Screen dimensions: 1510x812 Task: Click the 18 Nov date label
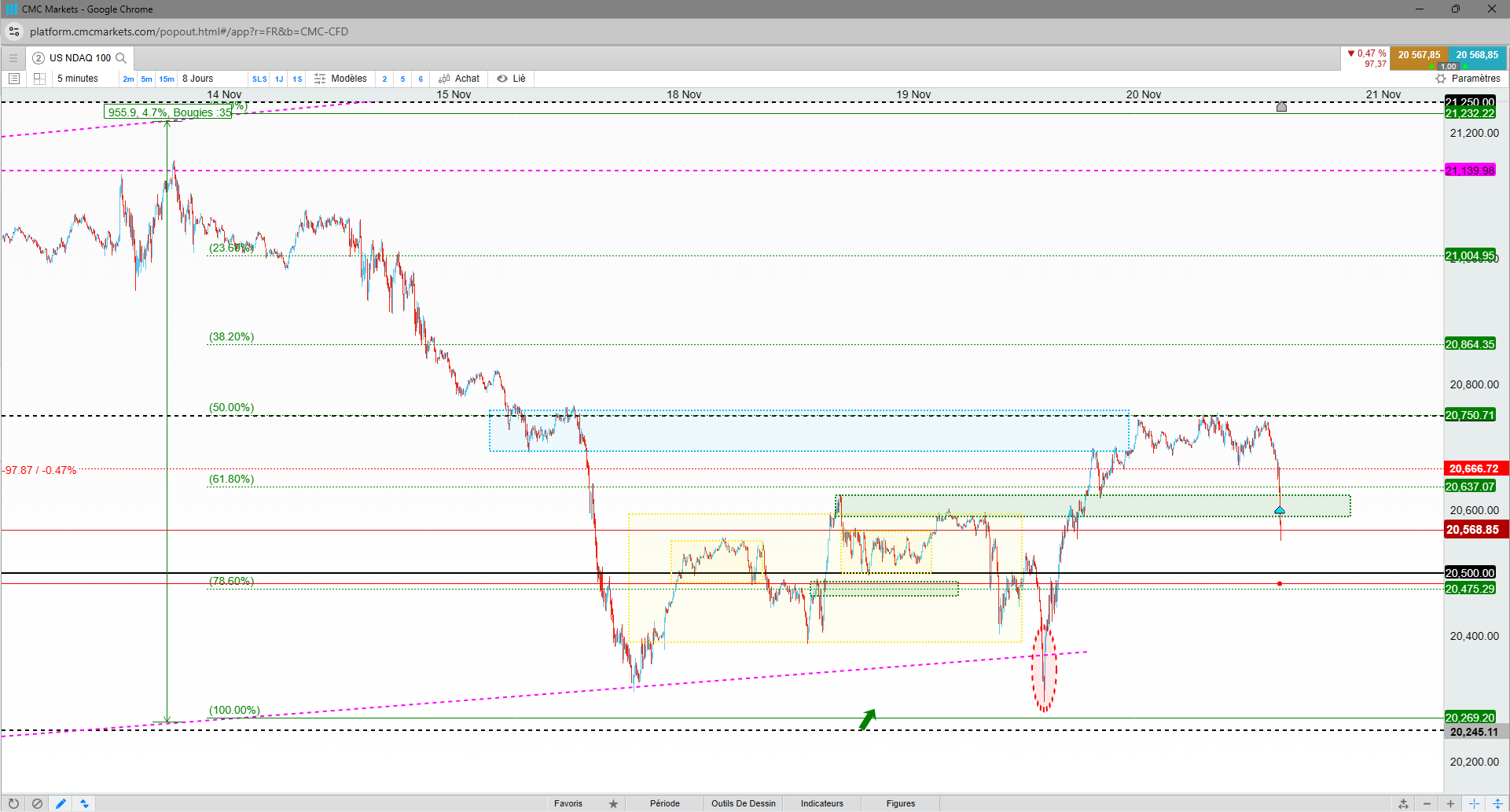tap(684, 94)
